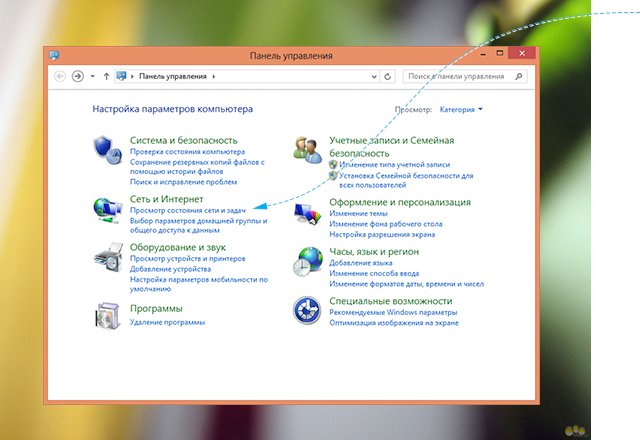
Task: Click the Appearance and Personalization monitor icon
Action: [308, 214]
